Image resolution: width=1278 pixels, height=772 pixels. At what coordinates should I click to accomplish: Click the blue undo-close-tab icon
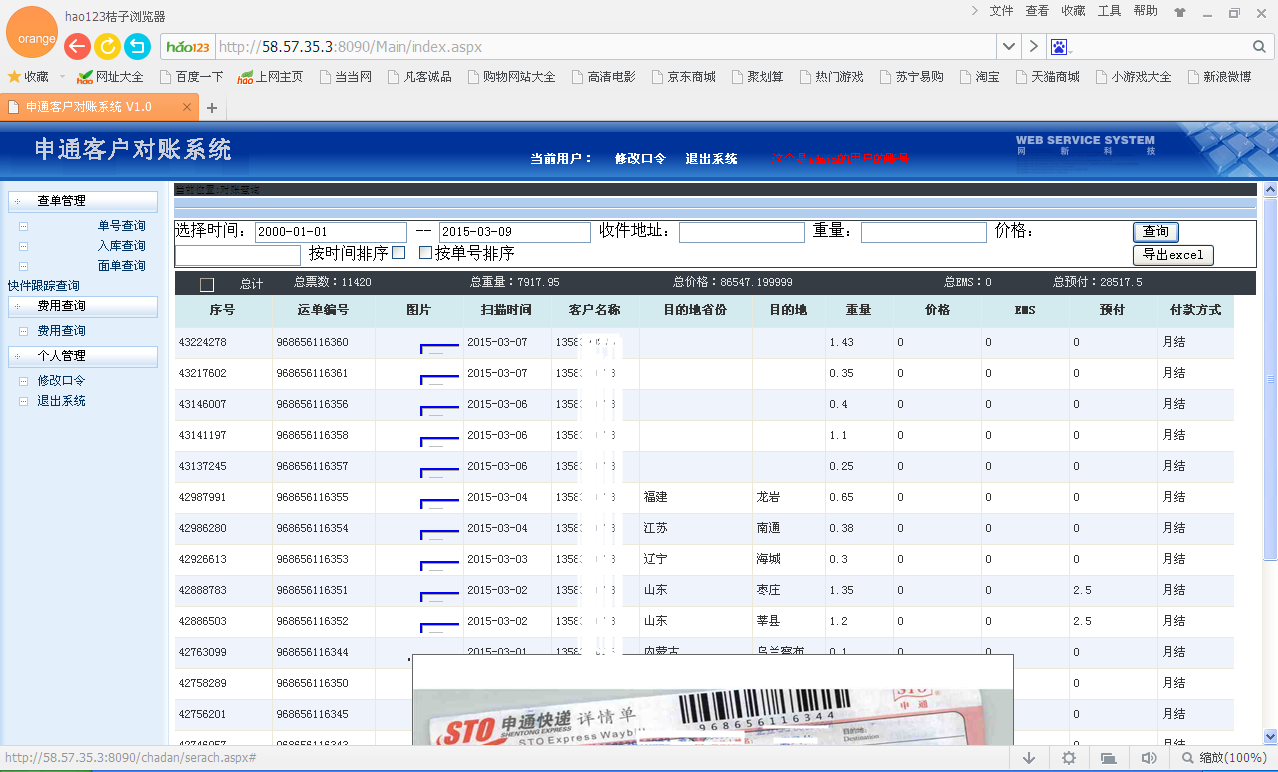coord(137,47)
